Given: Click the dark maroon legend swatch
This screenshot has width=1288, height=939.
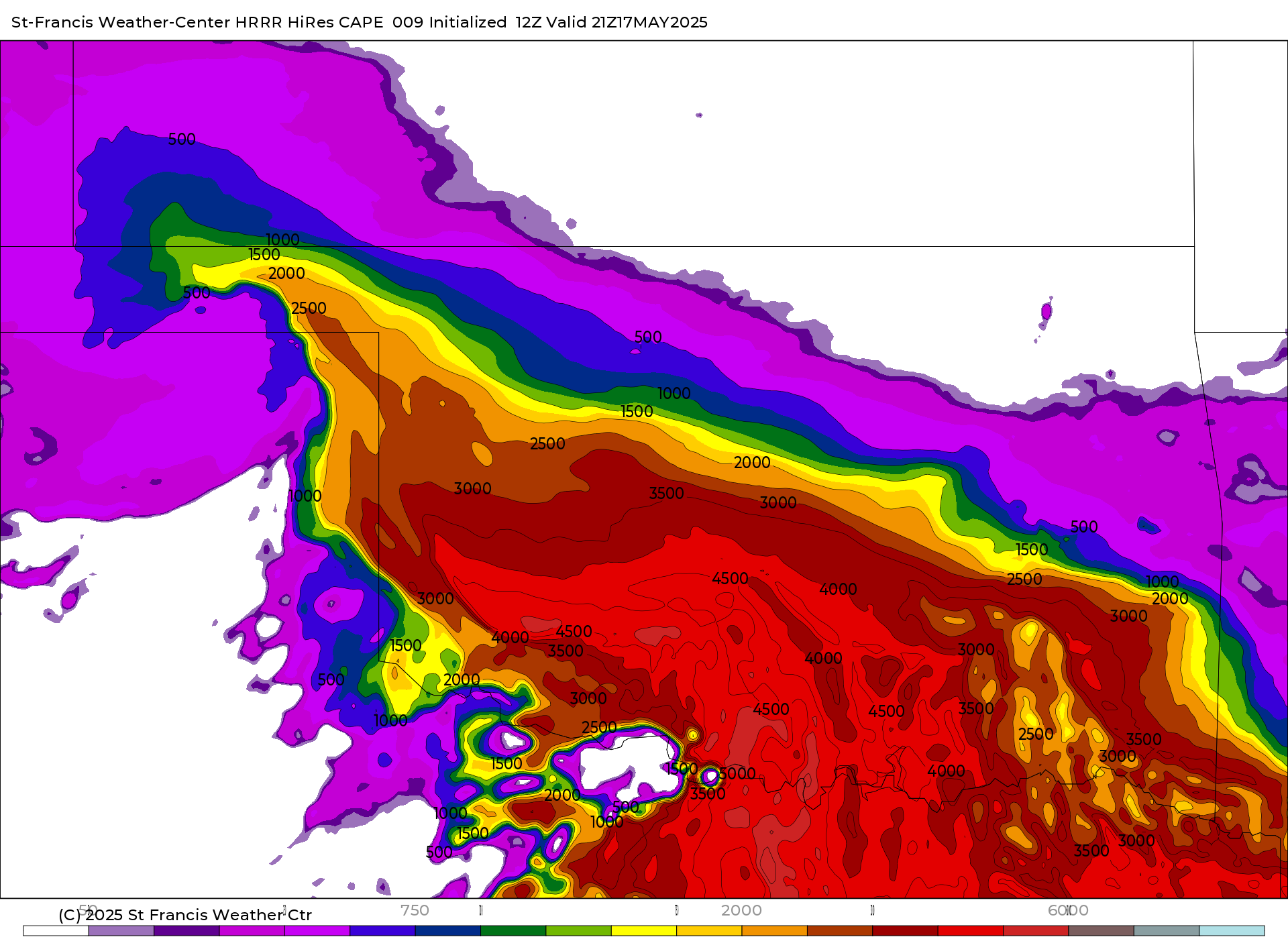Looking at the screenshot, I should click(906, 931).
